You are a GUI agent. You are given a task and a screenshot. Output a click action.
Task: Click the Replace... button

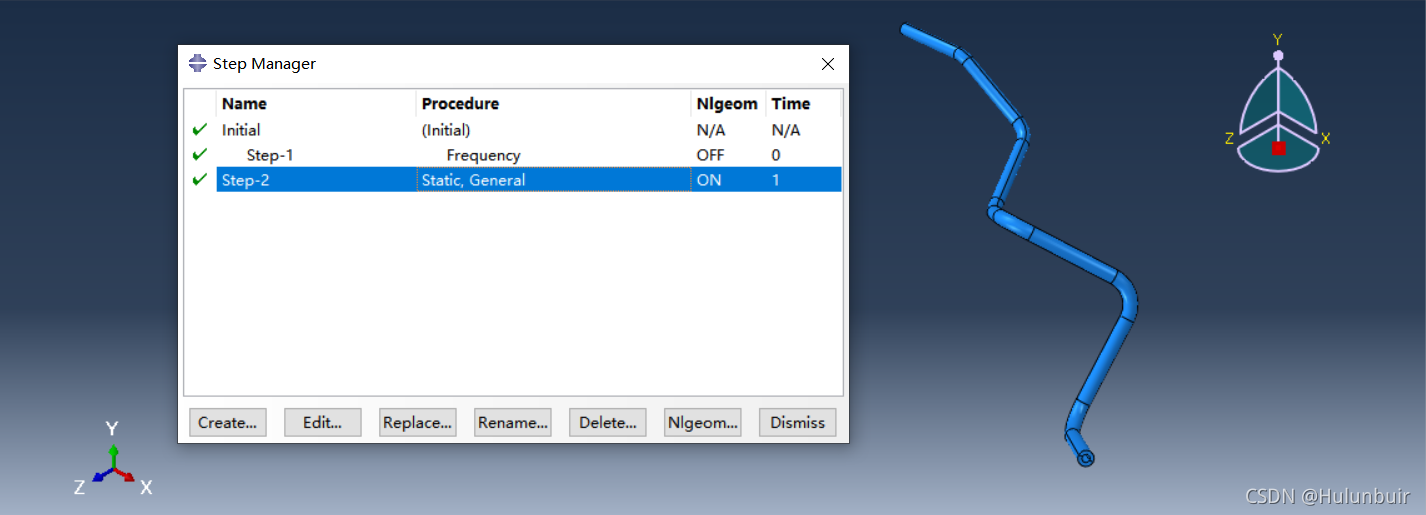tap(417, 422)
